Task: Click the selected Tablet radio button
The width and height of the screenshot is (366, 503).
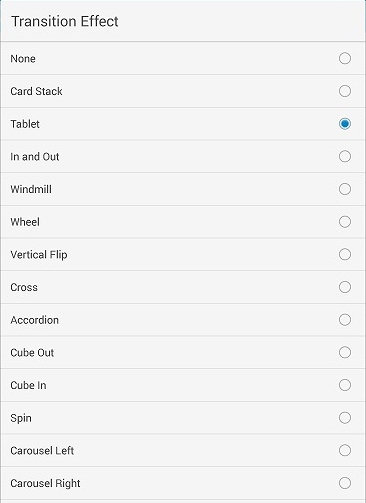Action: tap(345, 124)
